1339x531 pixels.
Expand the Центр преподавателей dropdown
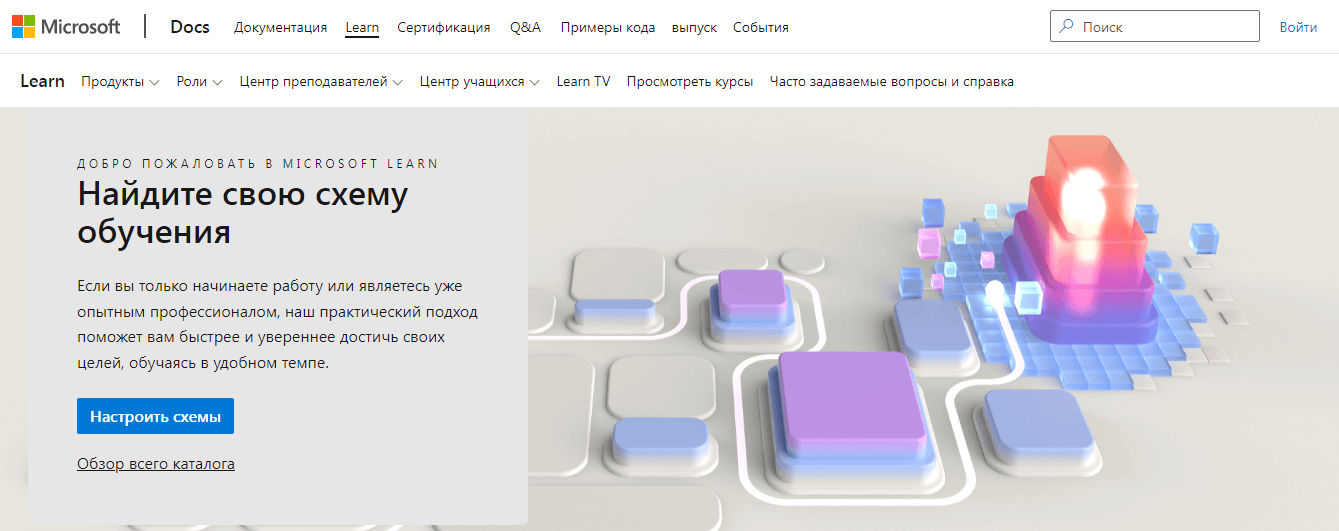321,81
